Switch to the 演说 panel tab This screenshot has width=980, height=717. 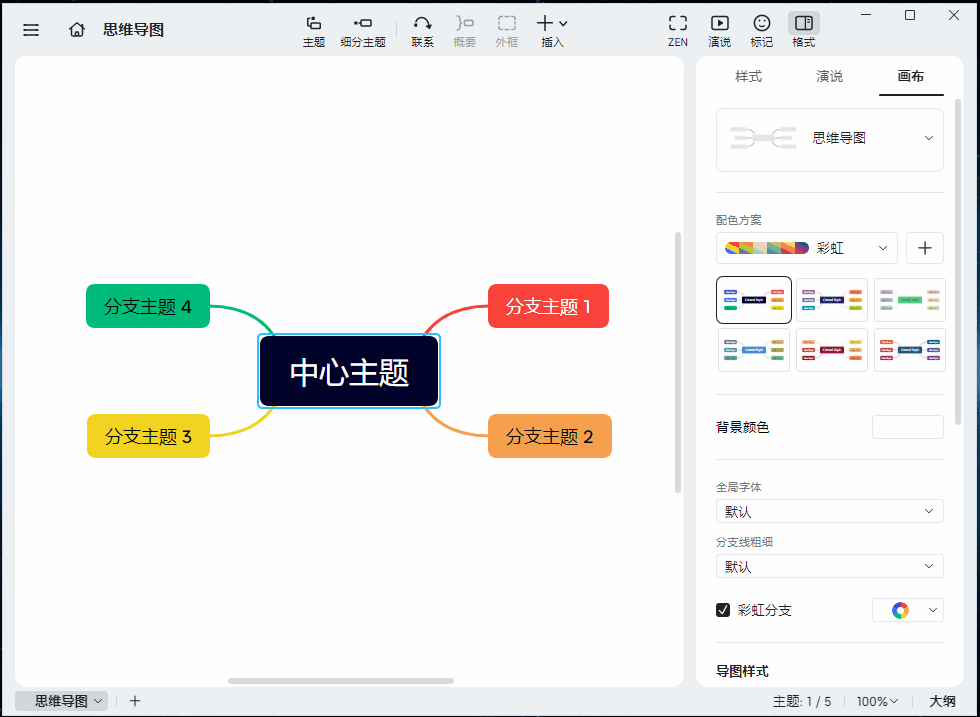tap(829, 77)
